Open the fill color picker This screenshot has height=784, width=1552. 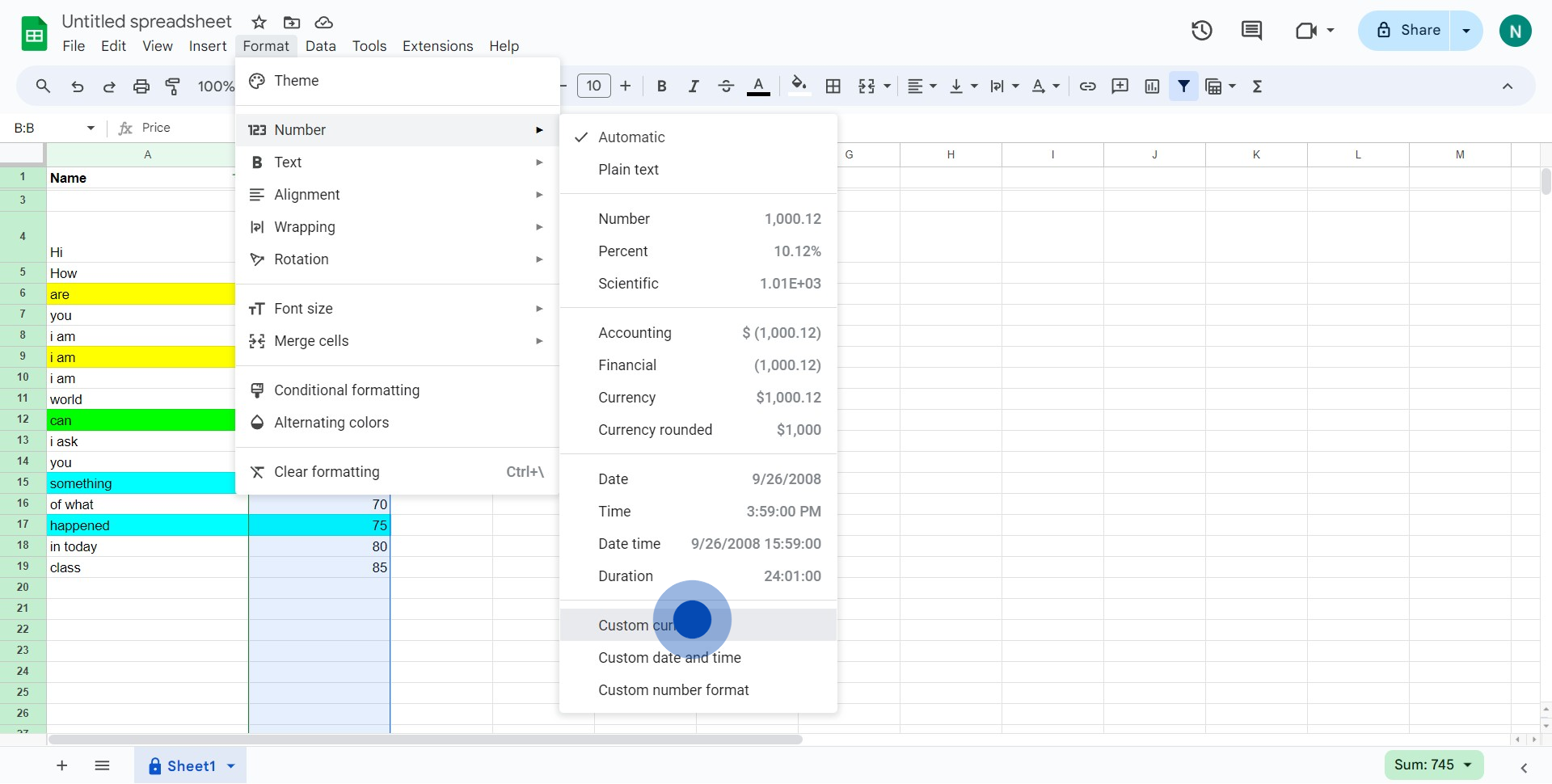coord(799,86)
